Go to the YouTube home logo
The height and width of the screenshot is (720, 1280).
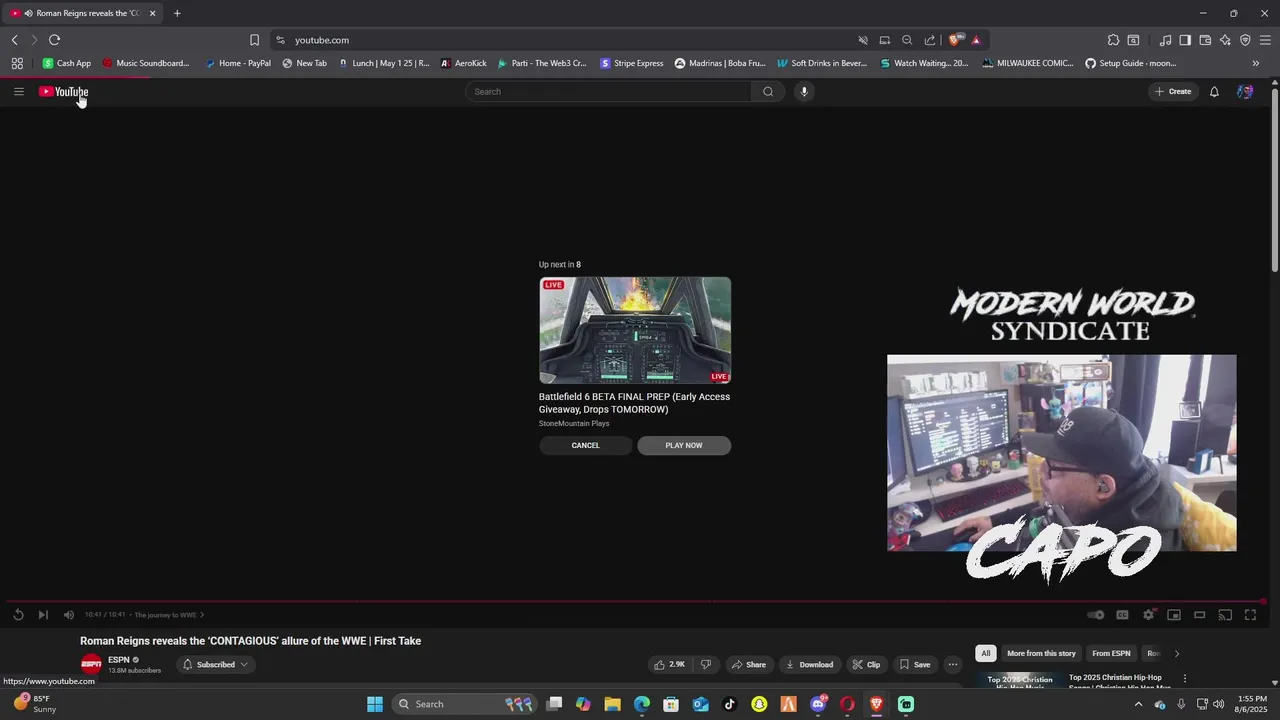coord(64,91)
